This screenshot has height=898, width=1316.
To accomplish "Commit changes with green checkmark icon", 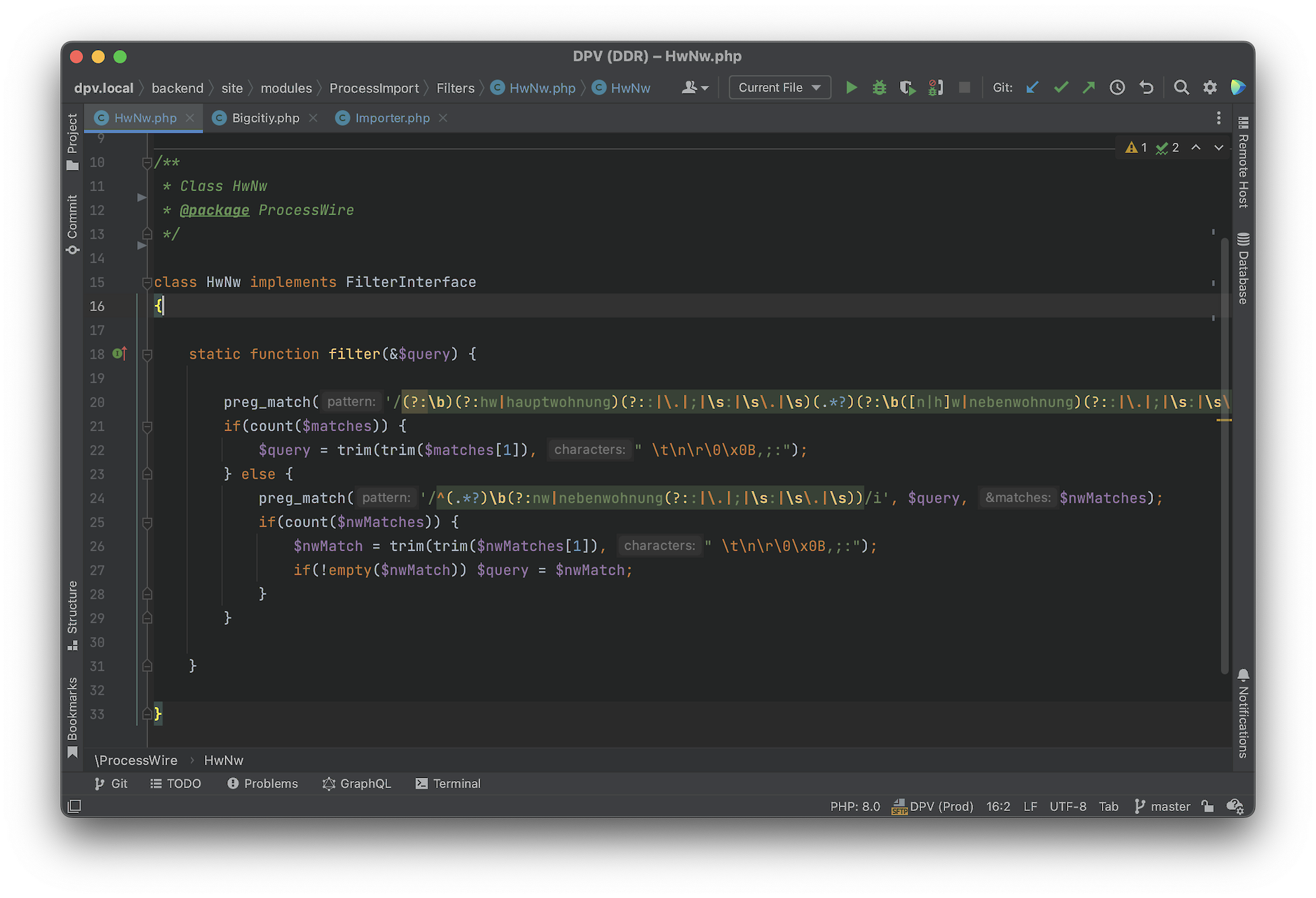I will tap(1061, 88).
